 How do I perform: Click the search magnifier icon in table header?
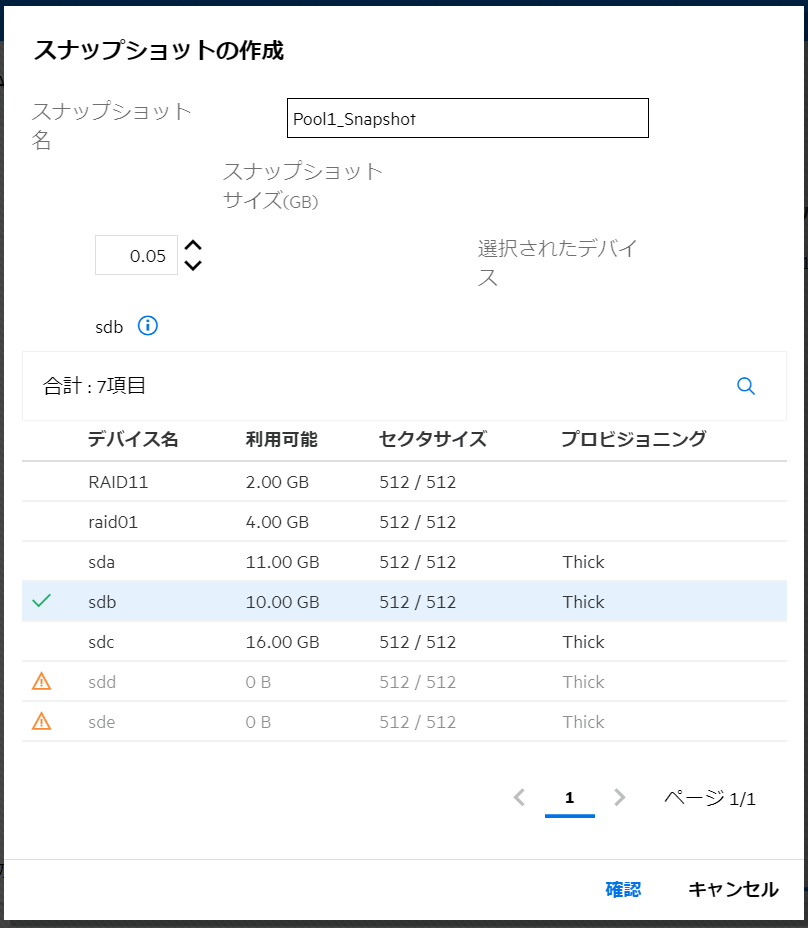click(x=745, y=386)
